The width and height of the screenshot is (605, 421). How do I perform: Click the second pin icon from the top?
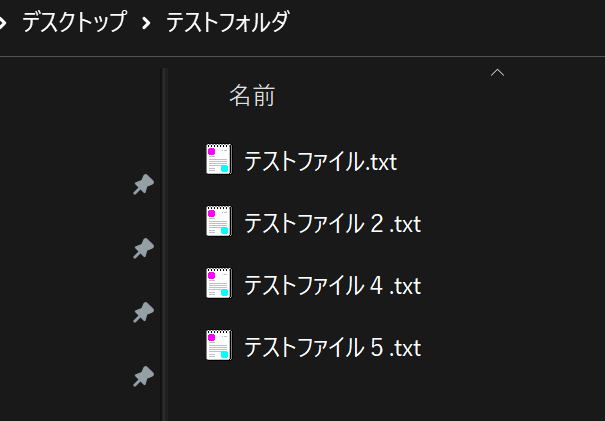point(144,248)
